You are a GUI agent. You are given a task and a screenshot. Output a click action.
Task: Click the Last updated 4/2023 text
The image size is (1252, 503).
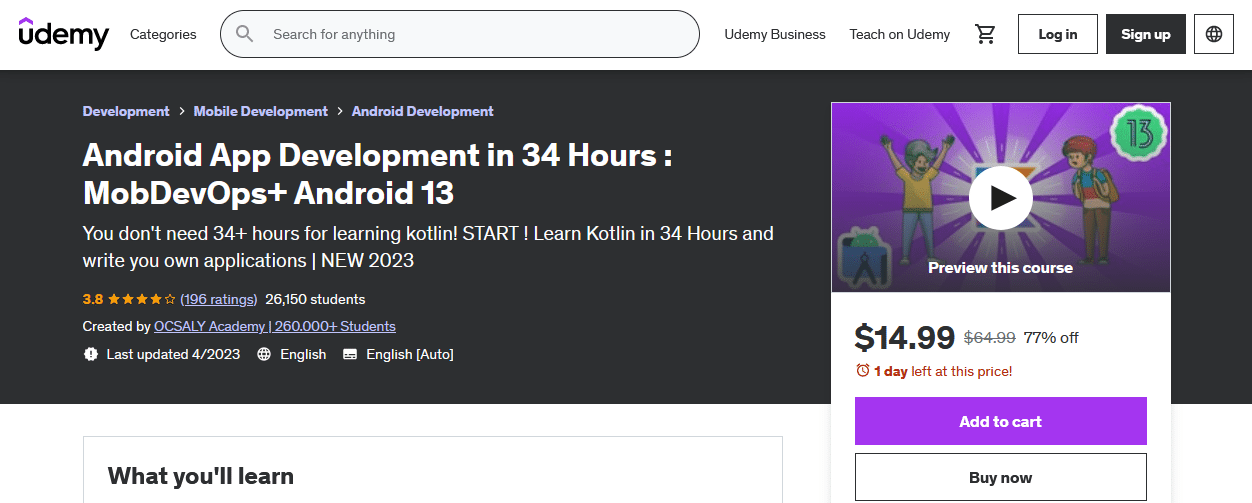coord(174,354)
